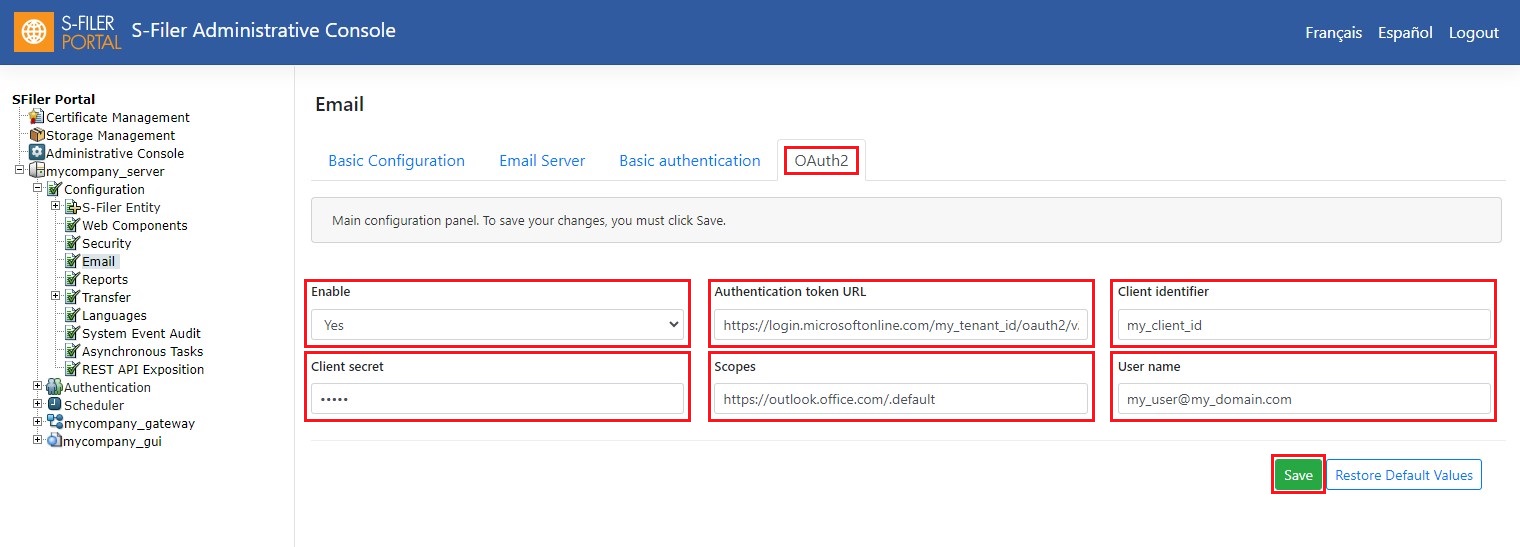Collapse the Configuration tree node
Viewport: 1520px width, 547px height.
(38, 189)
